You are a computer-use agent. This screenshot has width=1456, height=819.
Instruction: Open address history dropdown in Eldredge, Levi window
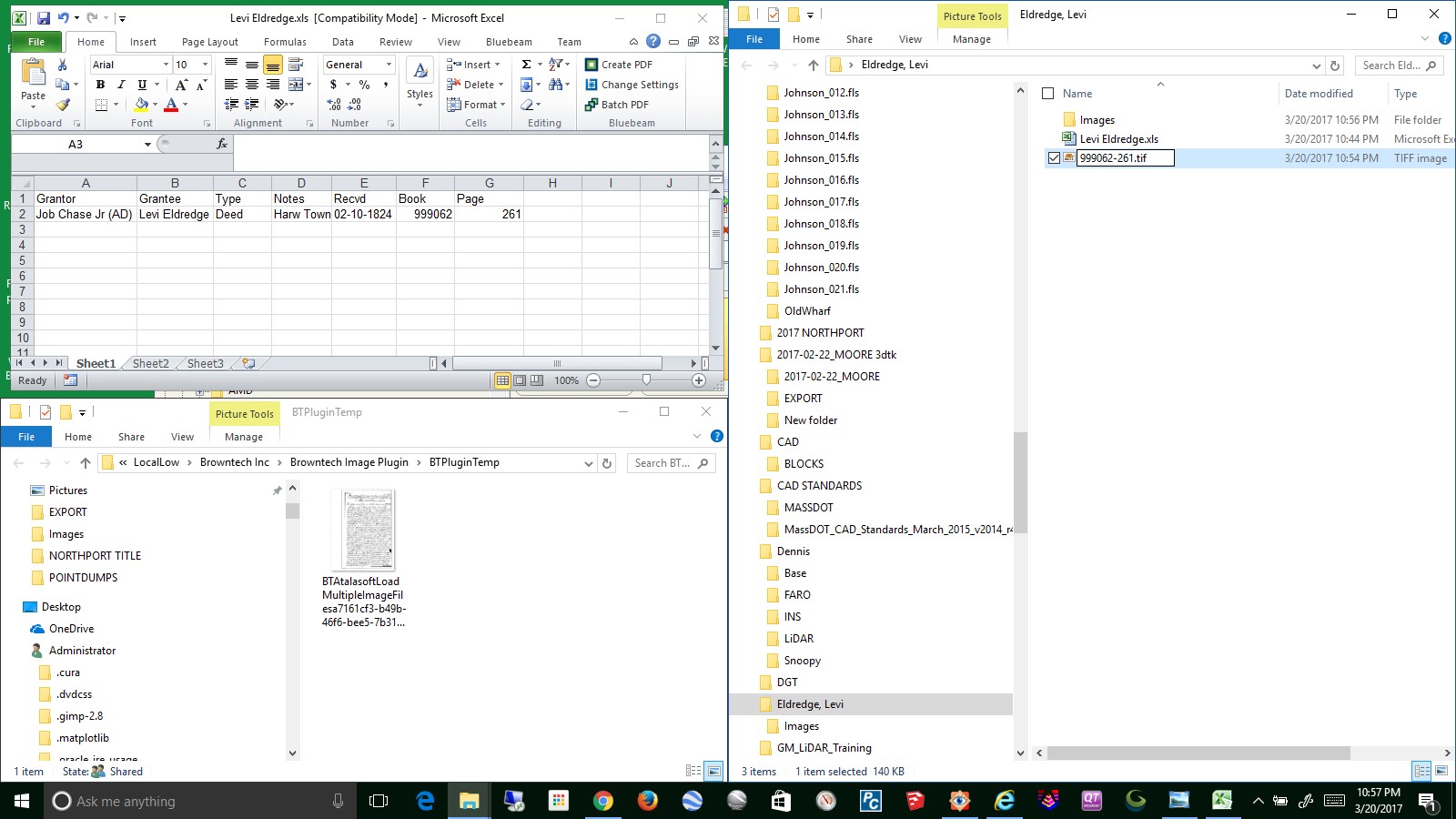(x=1316, y=66)
